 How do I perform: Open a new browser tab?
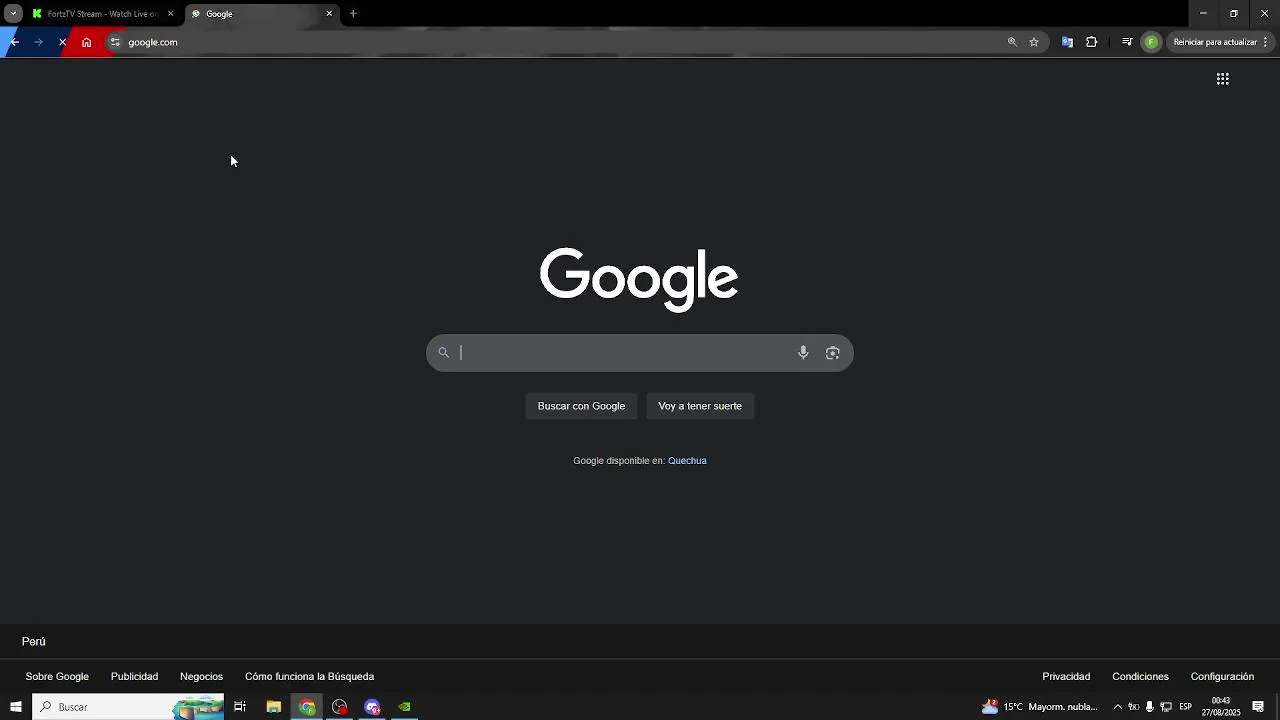[353, 14]
